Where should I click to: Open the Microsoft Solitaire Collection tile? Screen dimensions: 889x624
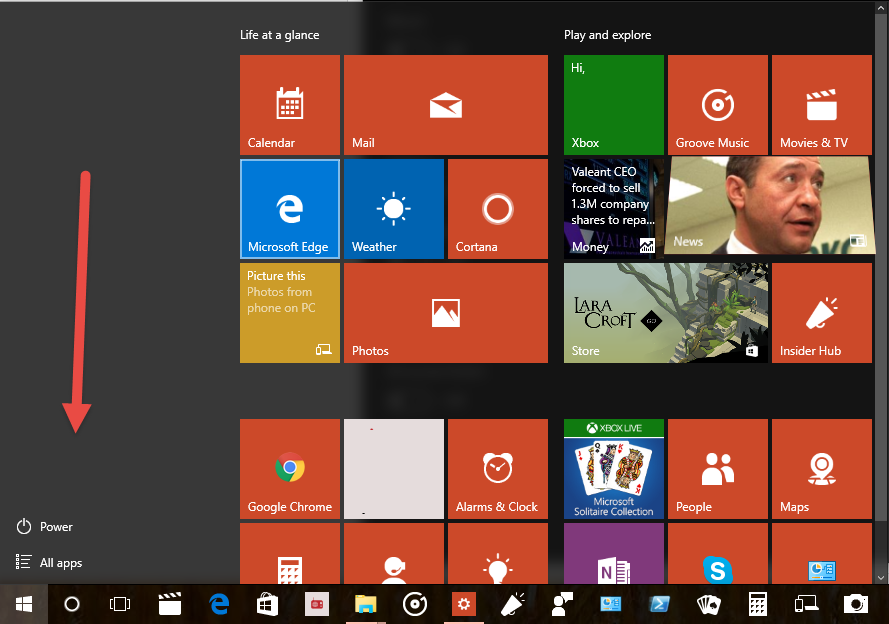pyautogui.click(x=613, y=469)
